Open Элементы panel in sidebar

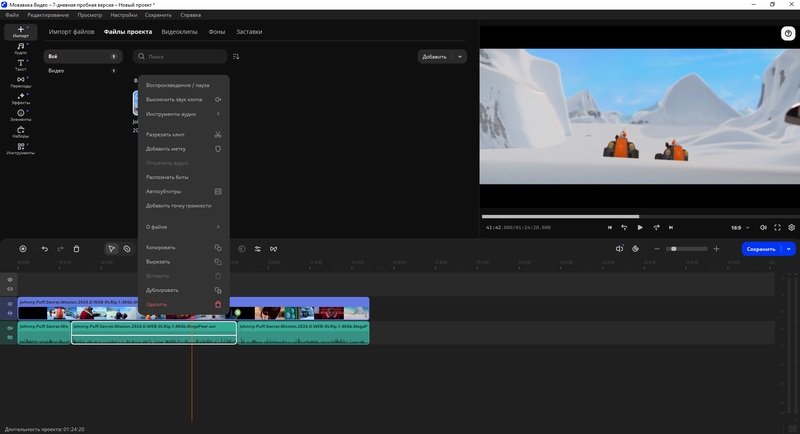(x=21, y=115)
